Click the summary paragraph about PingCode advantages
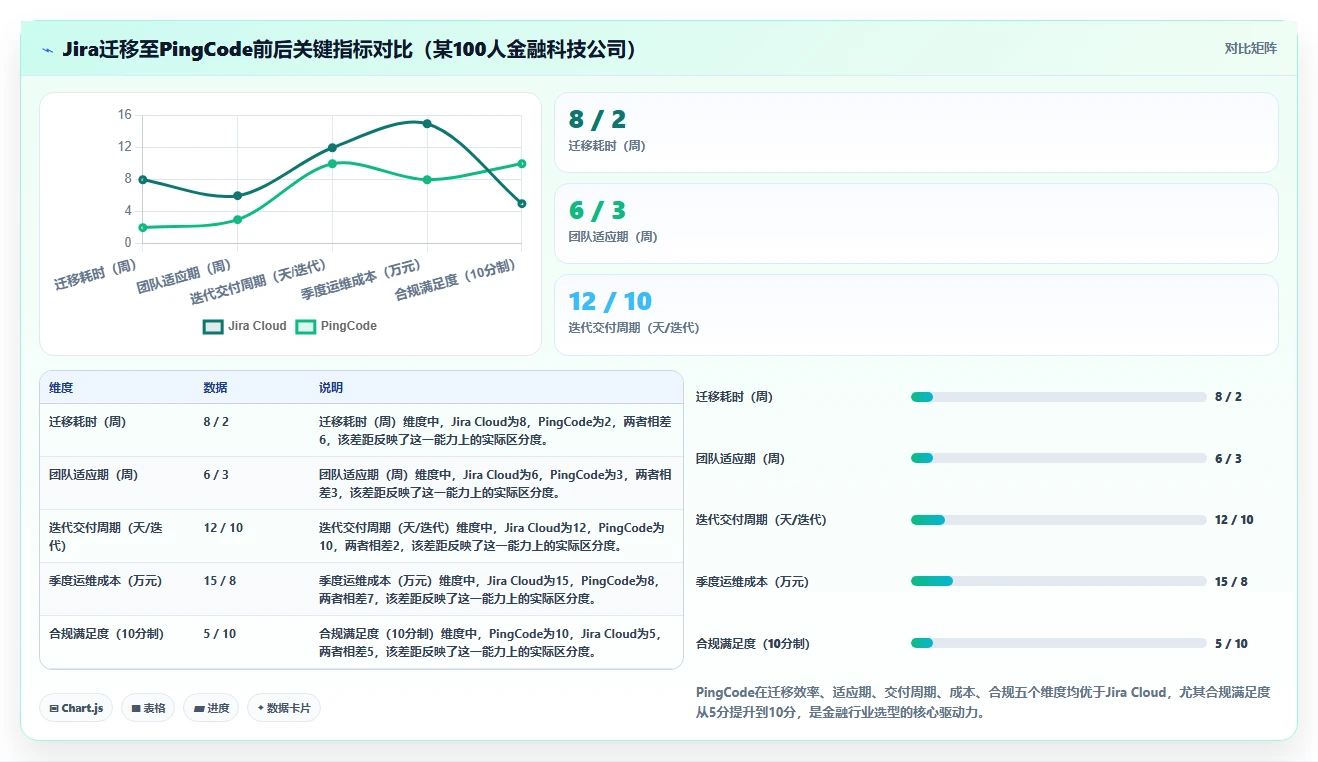The image size is (1318, 762). click(983, 702)
